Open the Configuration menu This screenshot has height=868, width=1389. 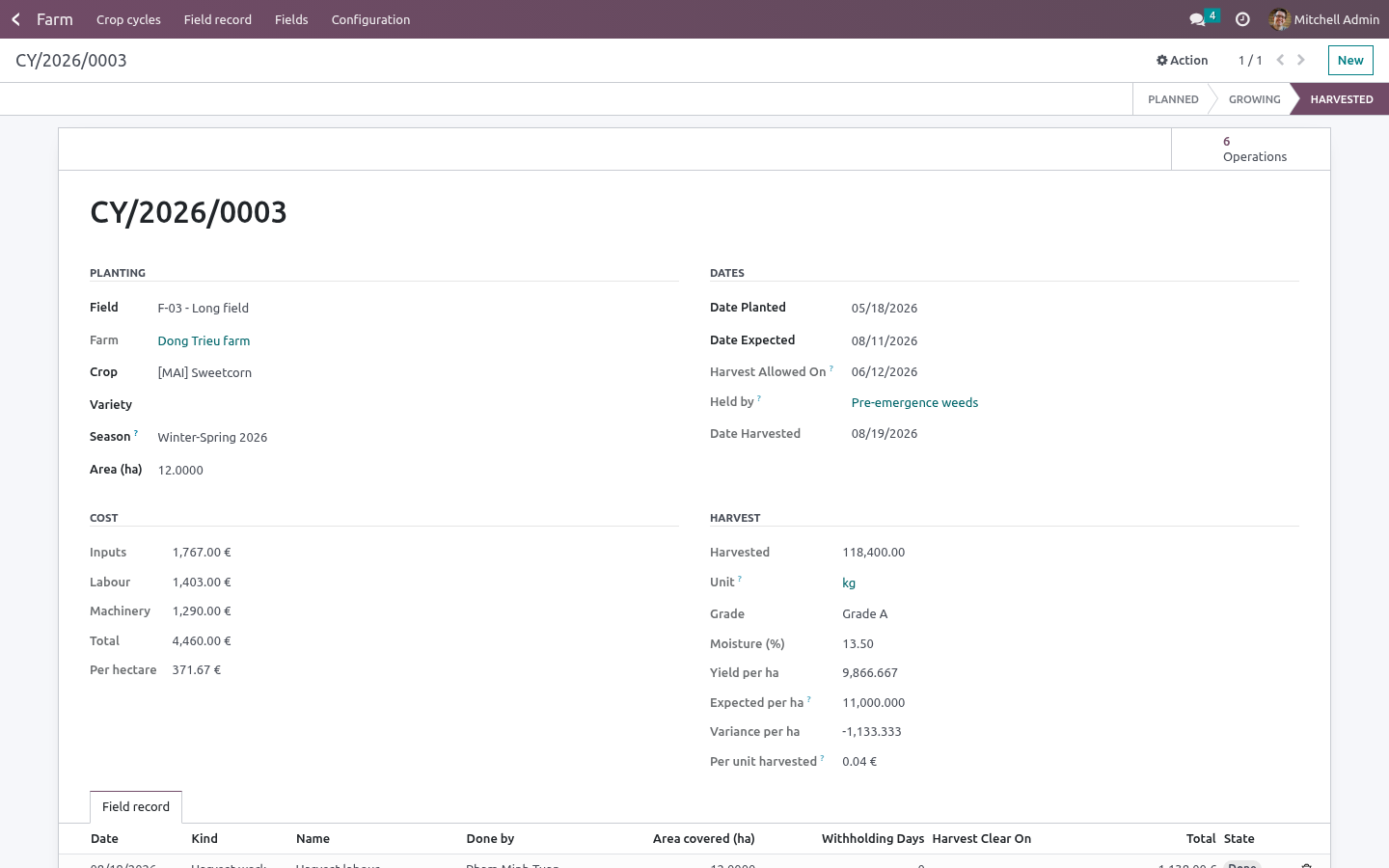pos(370,19)
